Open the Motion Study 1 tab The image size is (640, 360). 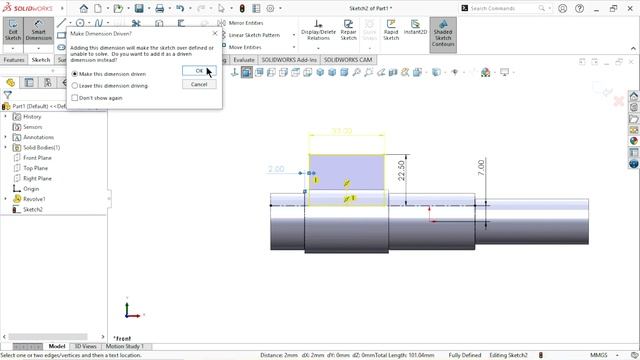pyautogui.click(x=124, y=346)
